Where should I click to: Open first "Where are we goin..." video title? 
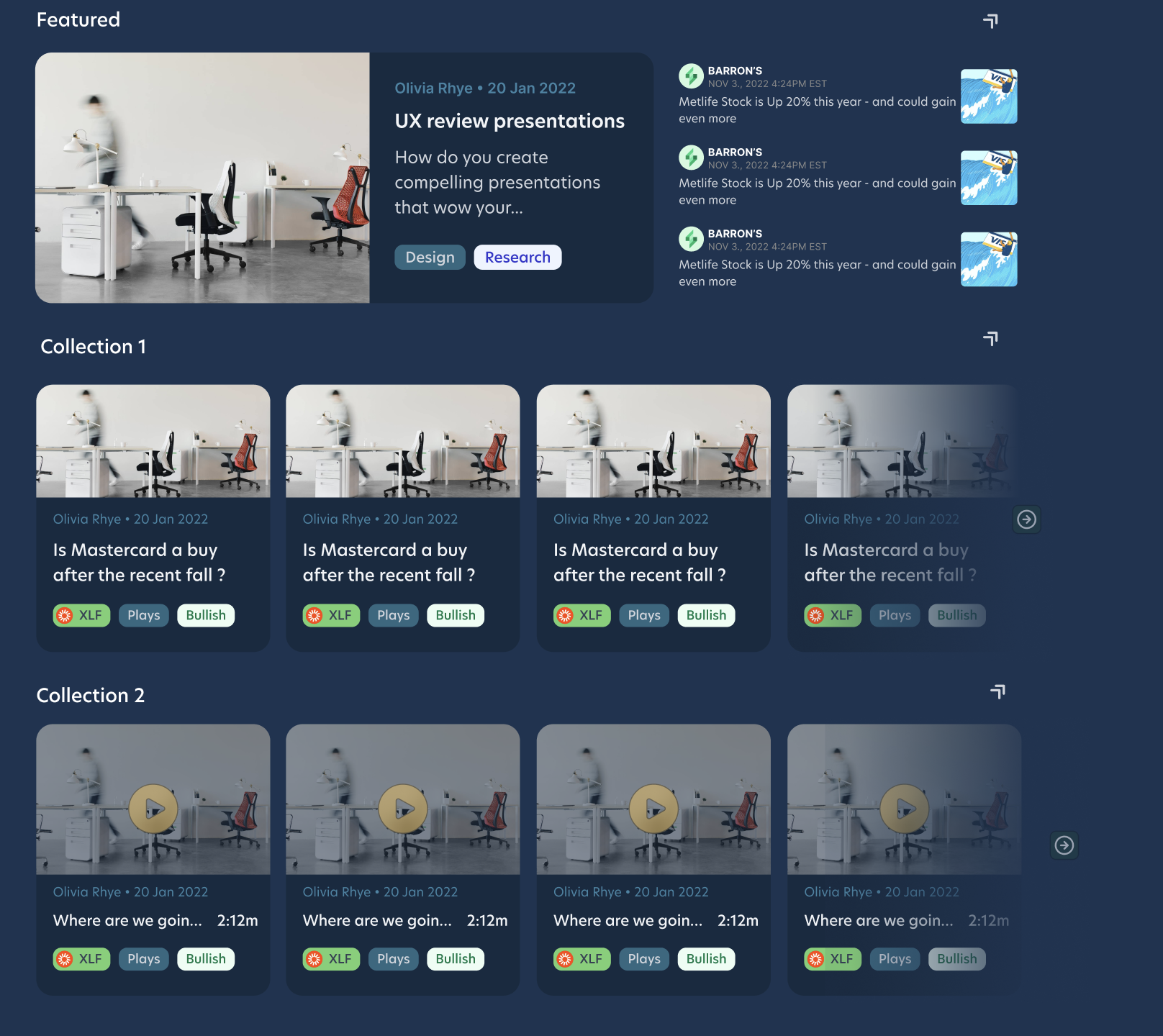(x=127, y=921)
